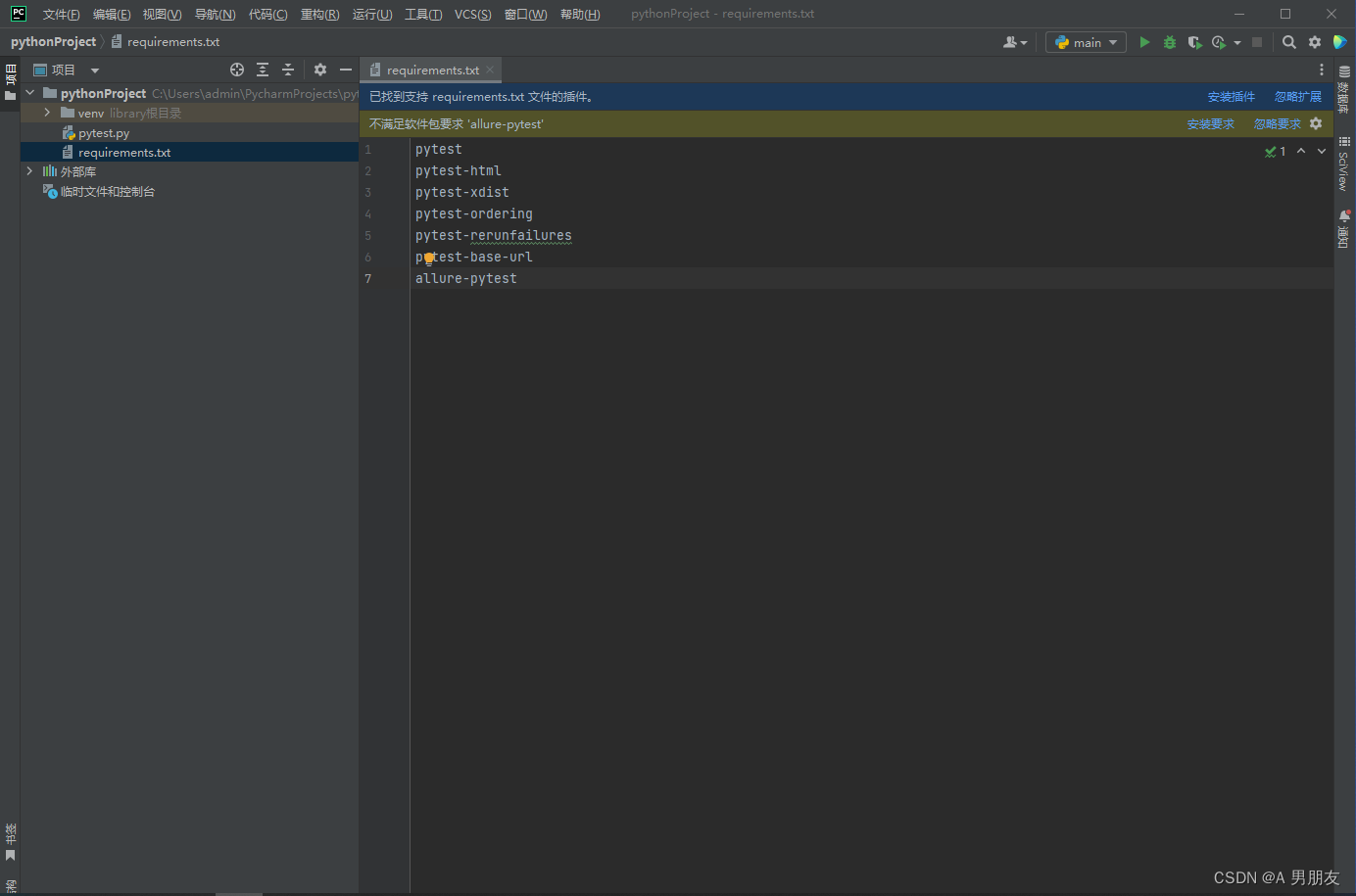Open the bookmarks tool window in left sidebar
1356x896 pixels.
click(11, 843)
